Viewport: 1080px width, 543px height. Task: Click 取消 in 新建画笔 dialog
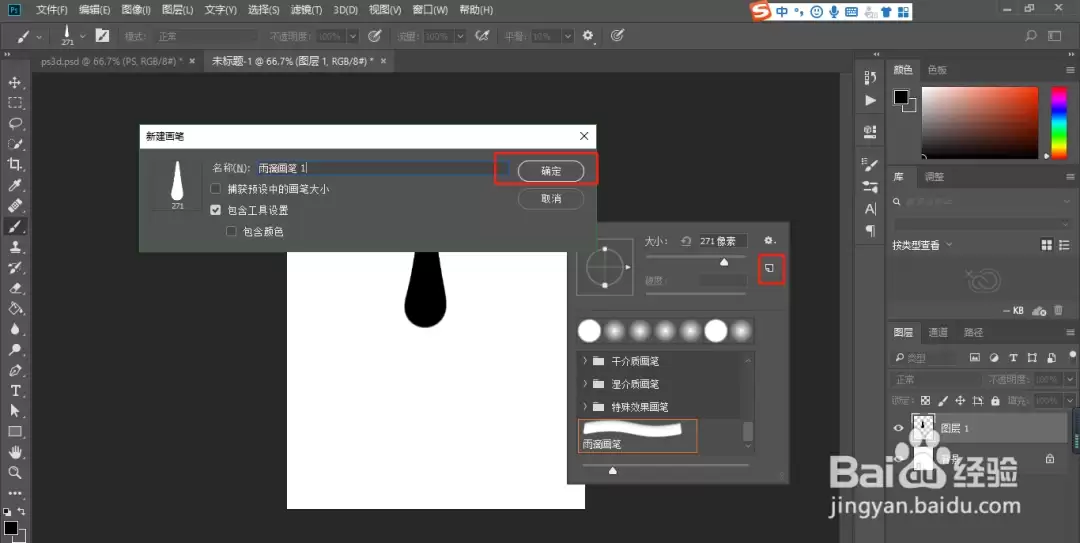tap(551, 198)
